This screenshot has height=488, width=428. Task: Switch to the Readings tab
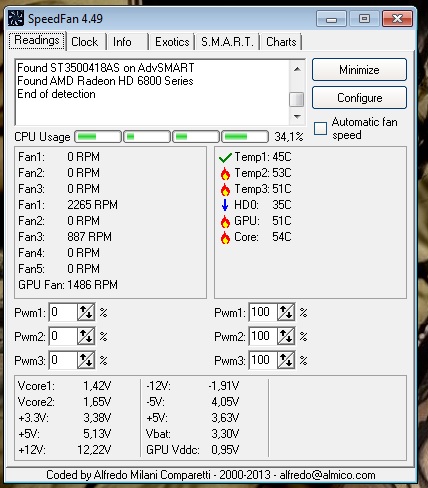pos(37,41)
